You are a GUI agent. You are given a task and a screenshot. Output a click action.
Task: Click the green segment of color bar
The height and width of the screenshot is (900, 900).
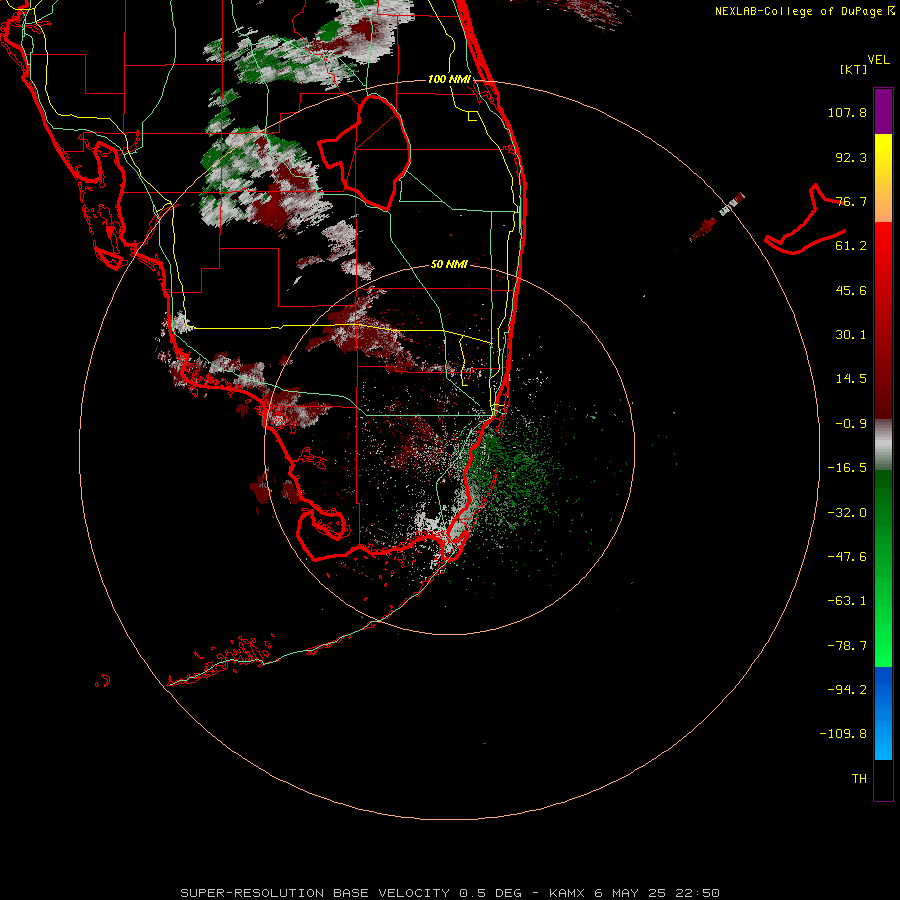click(x=883, y=568)
